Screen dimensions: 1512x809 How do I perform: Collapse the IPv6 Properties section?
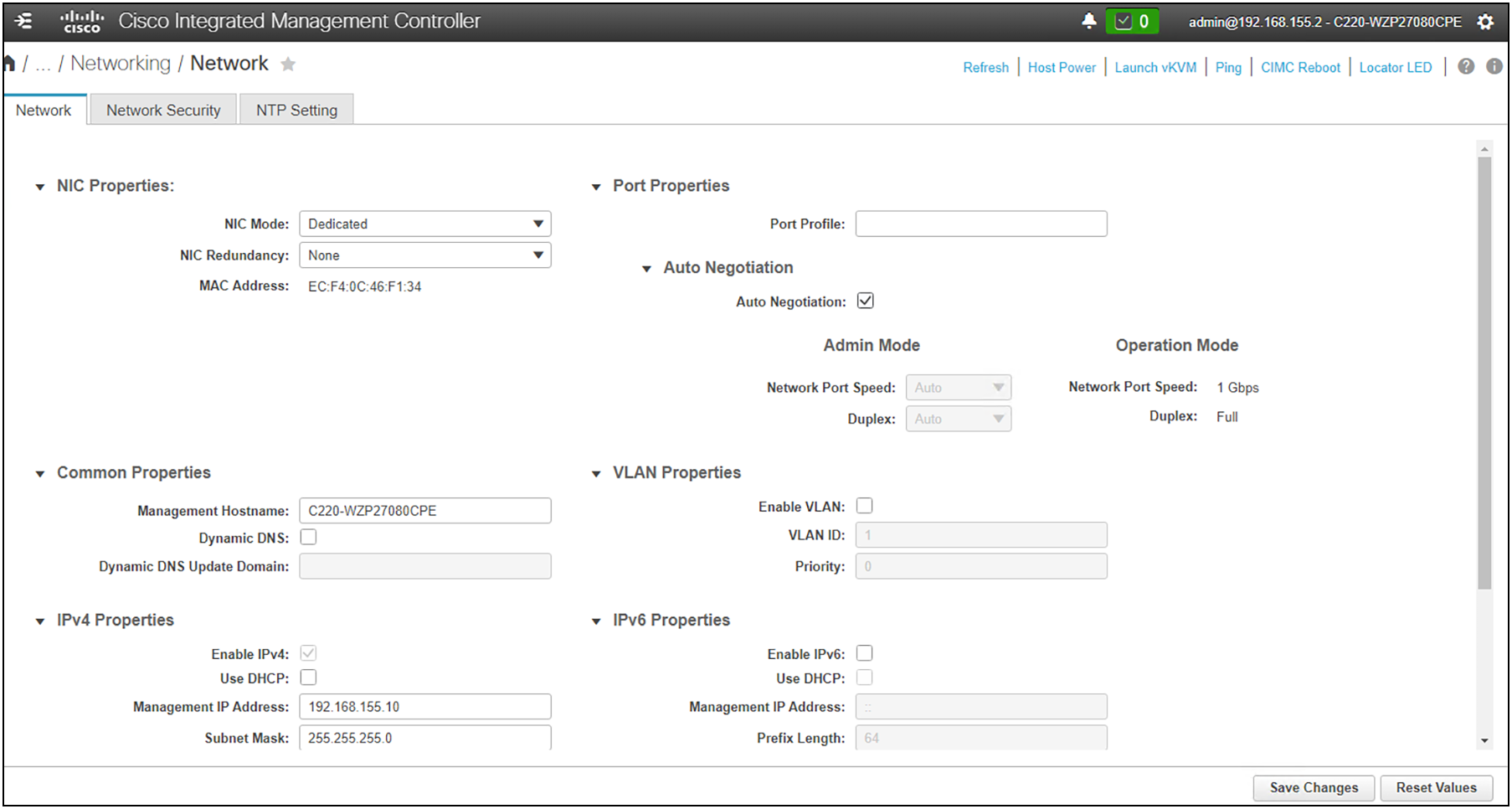[596, 621]
